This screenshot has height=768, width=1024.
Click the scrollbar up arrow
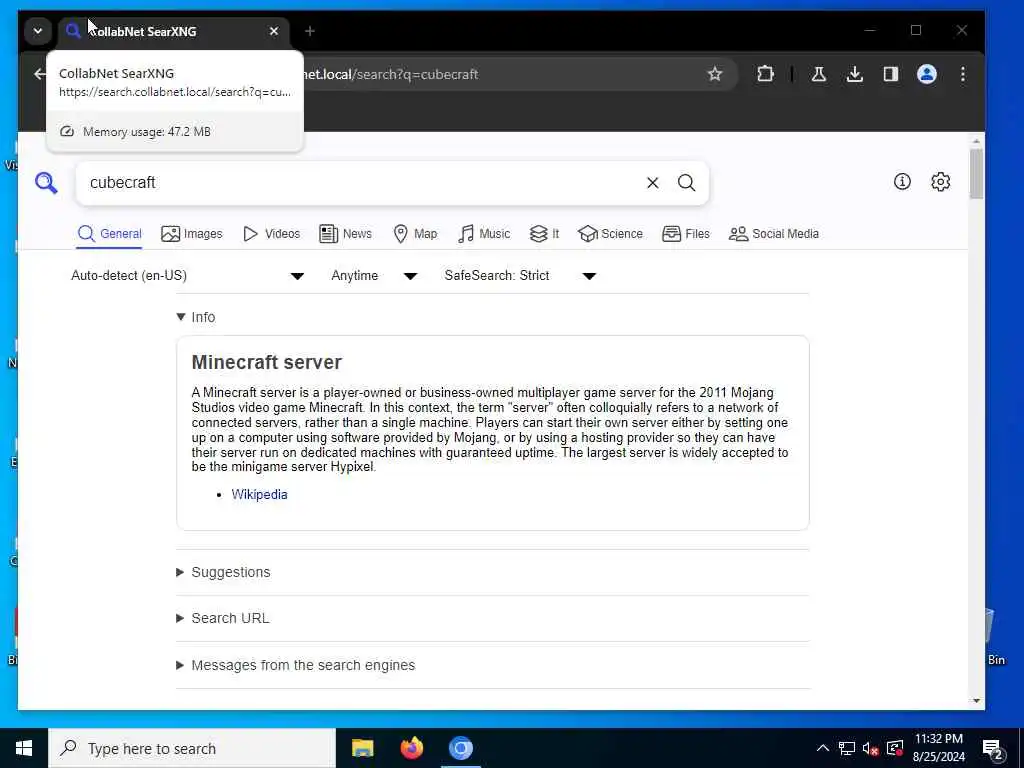[x=976, y=141]
